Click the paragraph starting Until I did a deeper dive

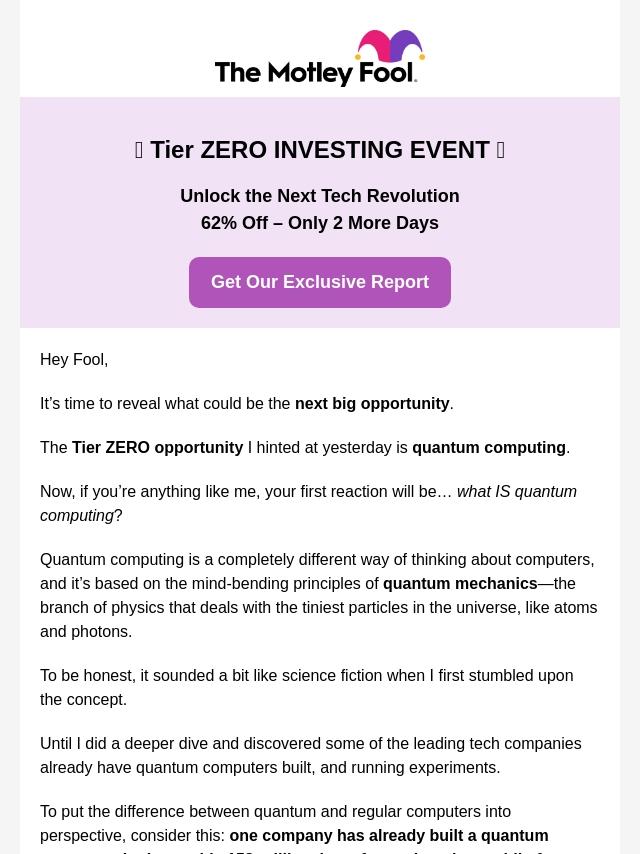pyautogui.click(x=310, y=755)
